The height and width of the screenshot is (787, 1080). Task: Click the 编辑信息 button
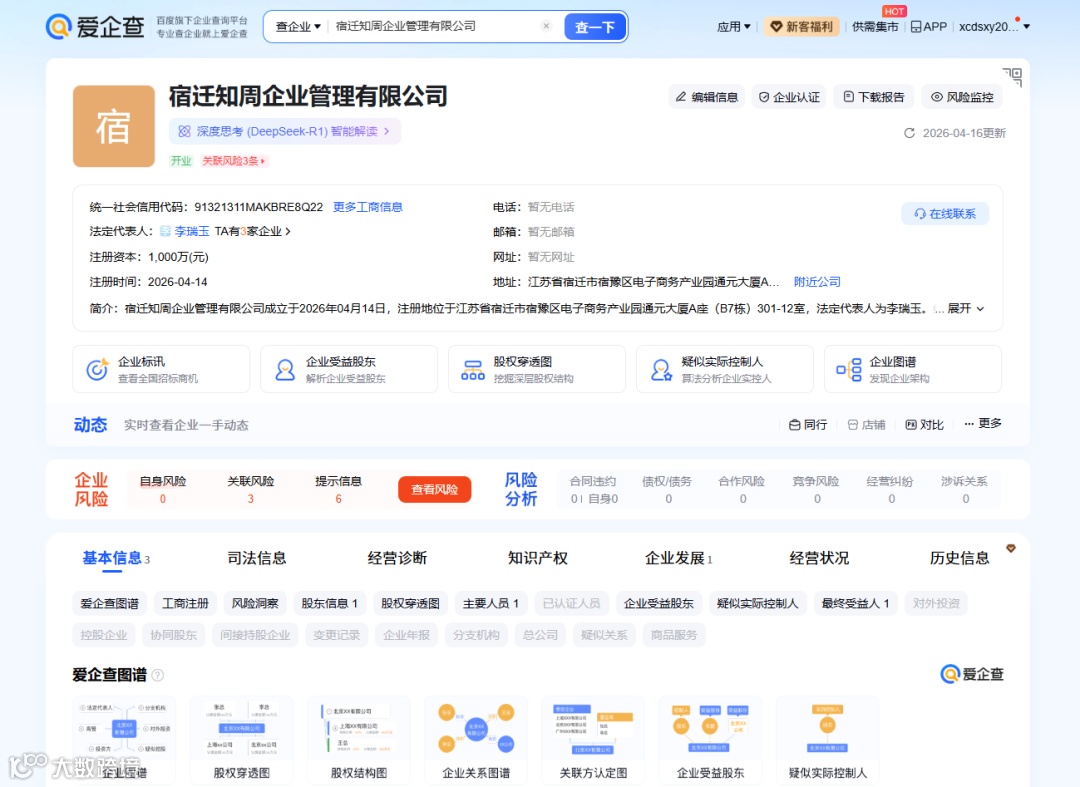pyautogui.click(x=707, y=97)
